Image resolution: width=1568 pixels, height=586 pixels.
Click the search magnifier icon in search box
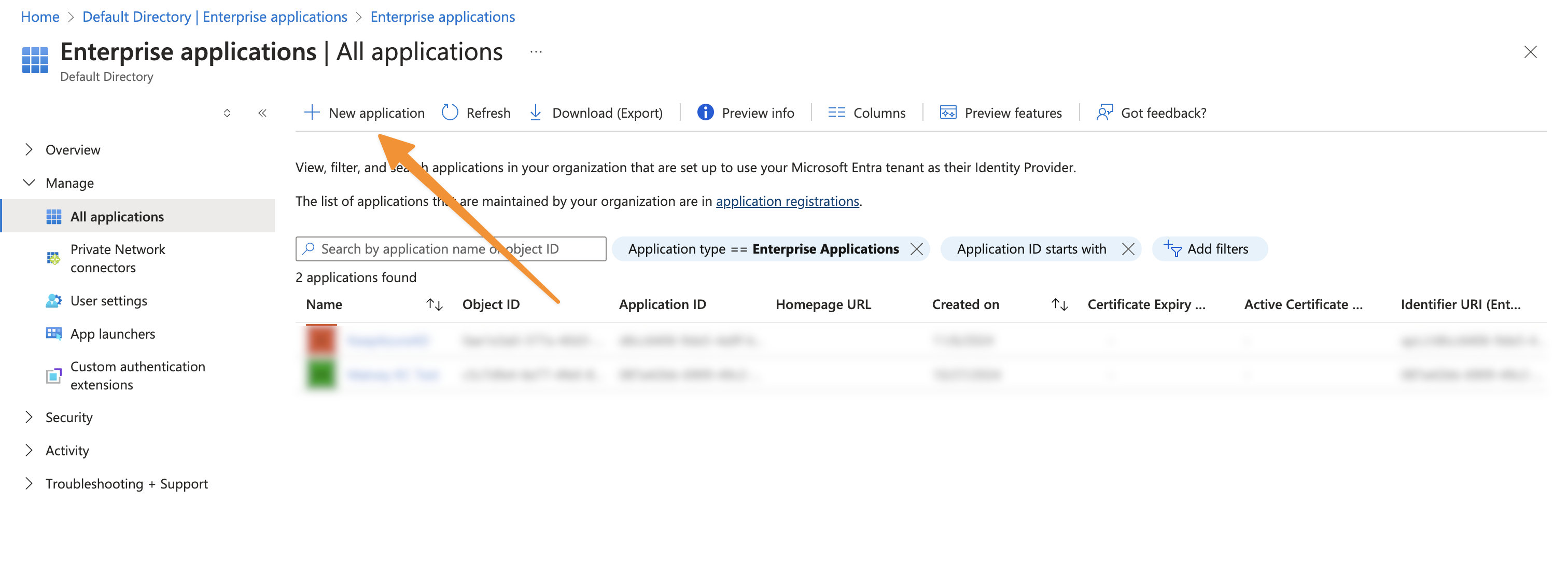(309, 249)
